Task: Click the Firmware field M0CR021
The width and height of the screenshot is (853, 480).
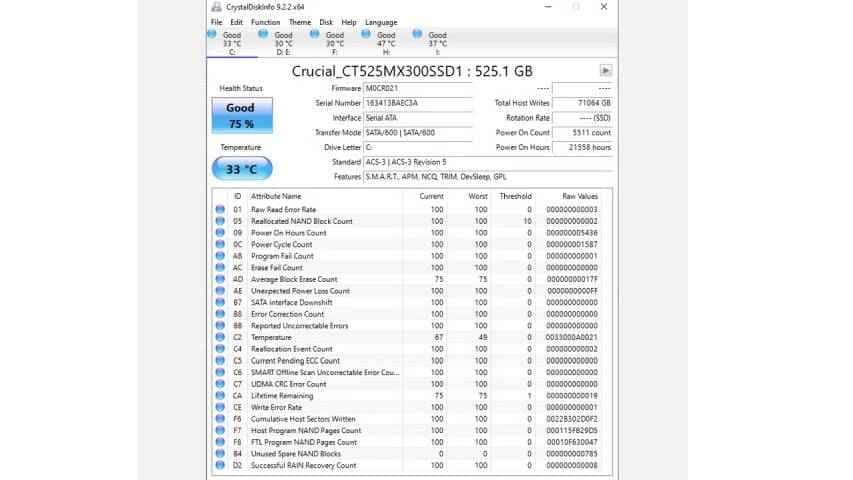Action: pyautogui.click(x=418, y=88)
